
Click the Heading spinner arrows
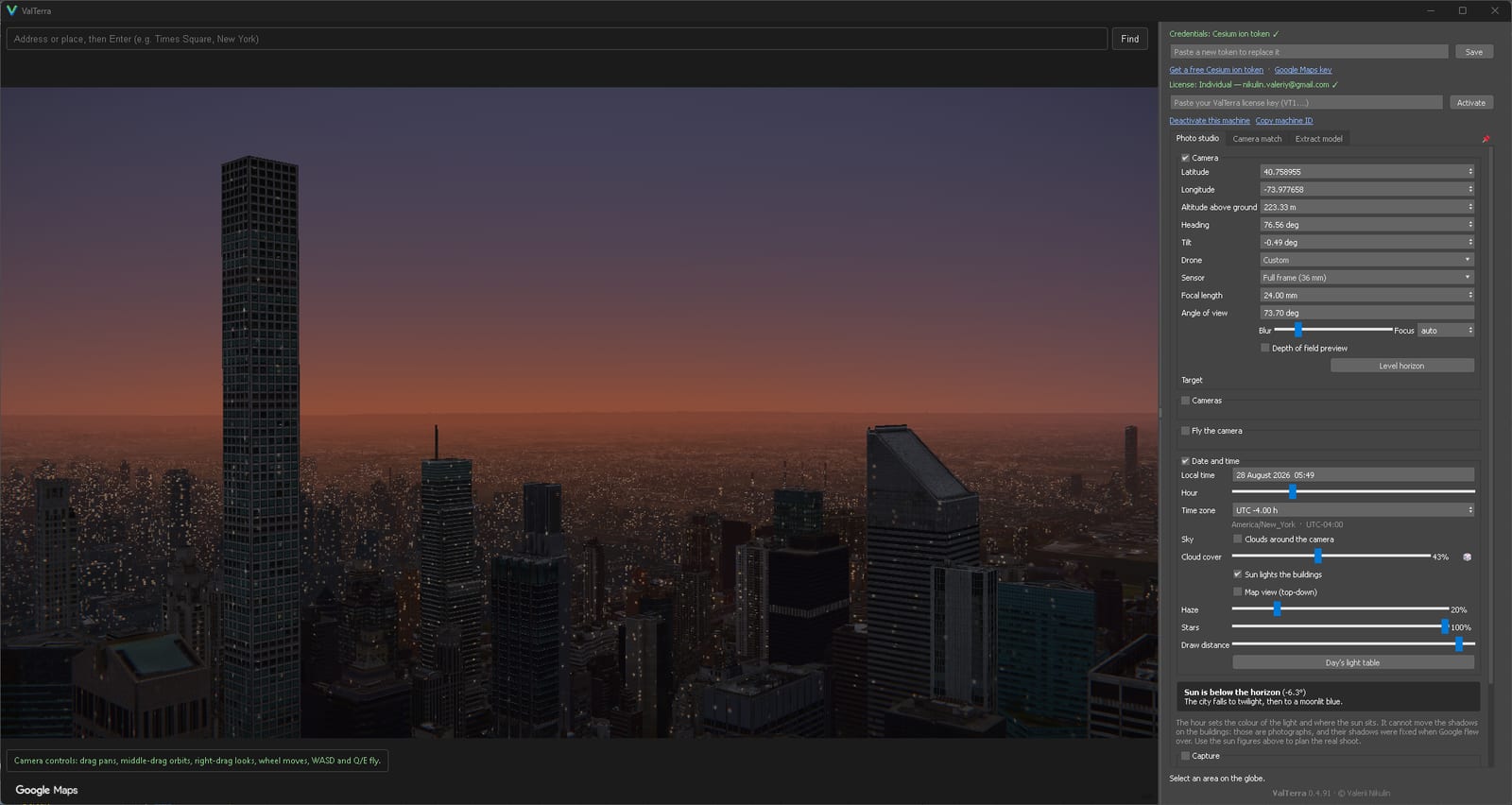pos(1470,225)
